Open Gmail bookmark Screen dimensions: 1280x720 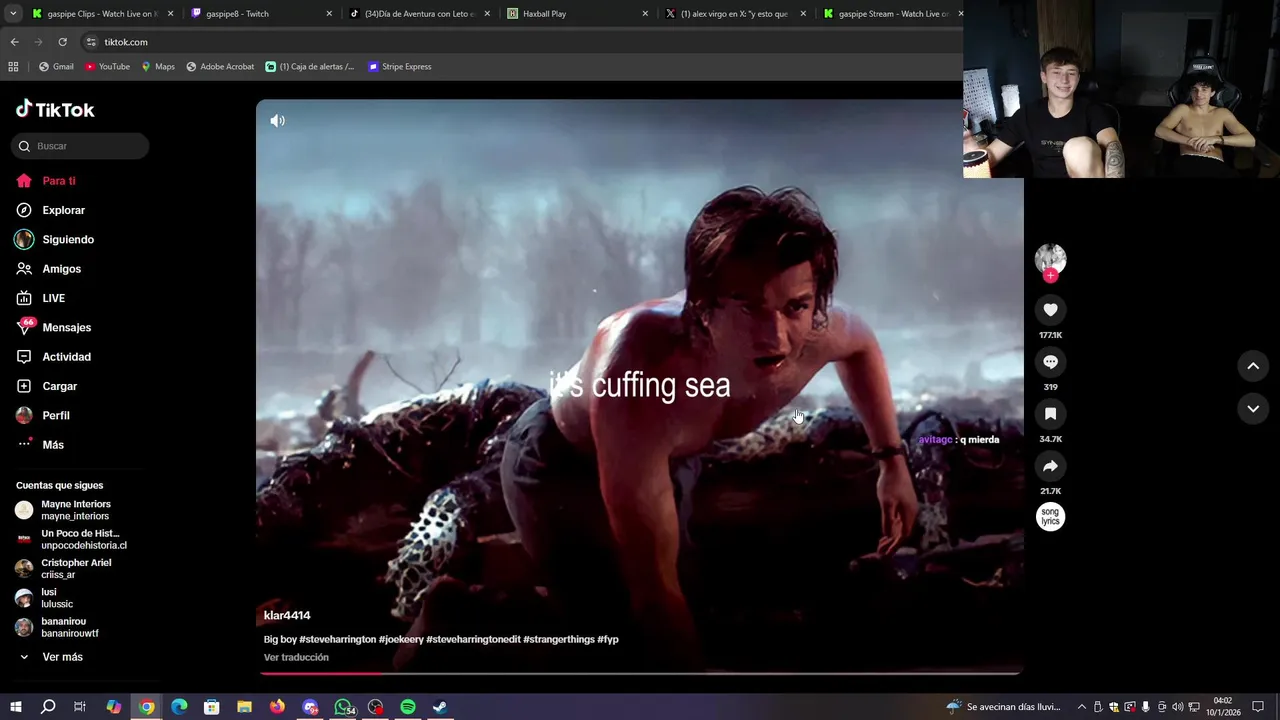56,67
